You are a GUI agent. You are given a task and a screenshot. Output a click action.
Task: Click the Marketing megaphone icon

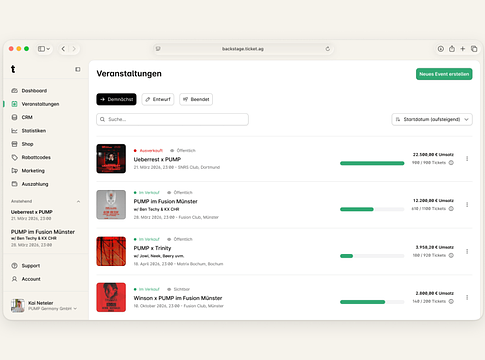(14, 171)
